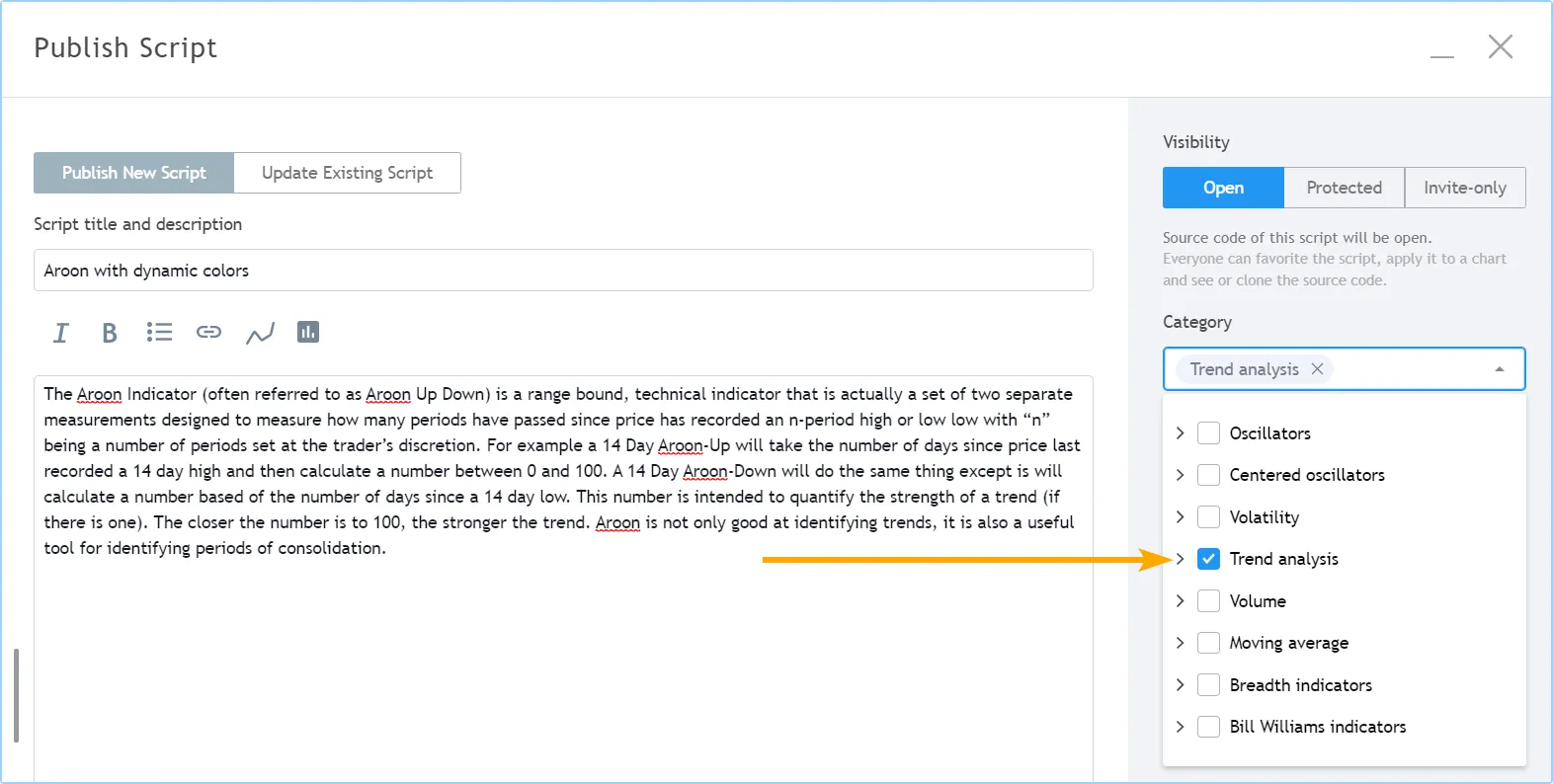Expand the Volatility category chevron
Screen dimensions: 1553x784
click(1180, 517)
